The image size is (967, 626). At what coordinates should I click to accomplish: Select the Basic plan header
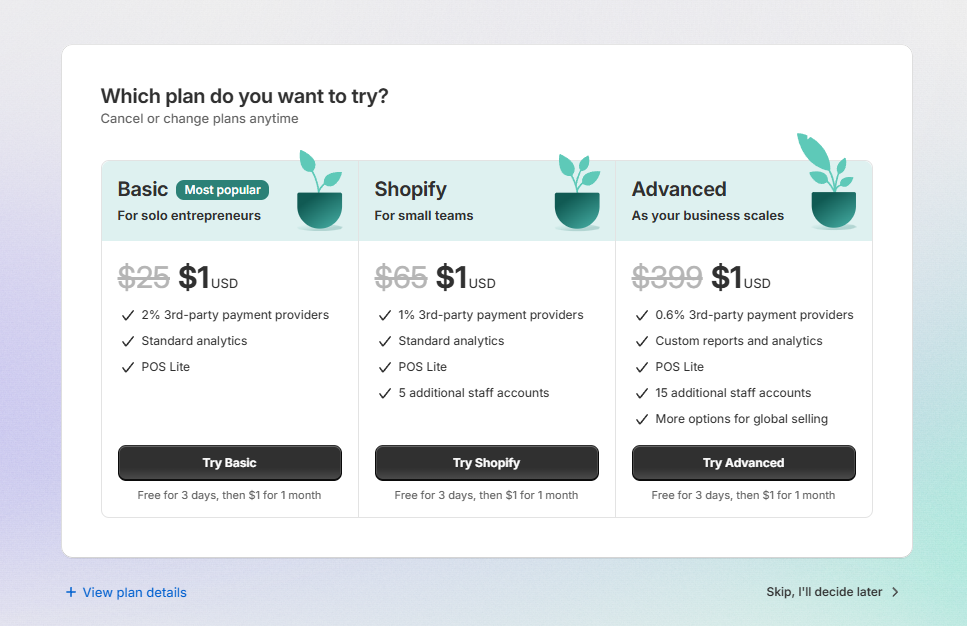pos(143,190)
